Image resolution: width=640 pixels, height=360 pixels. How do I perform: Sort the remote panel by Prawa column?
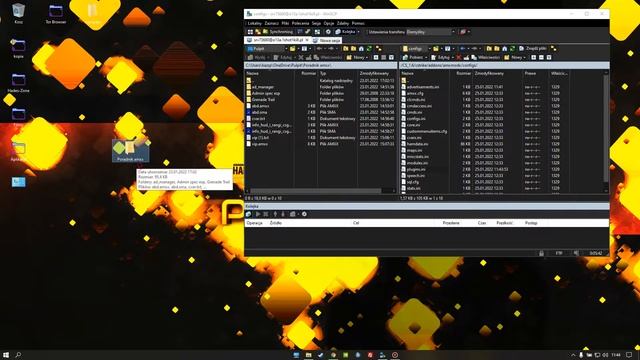(536, 73)
